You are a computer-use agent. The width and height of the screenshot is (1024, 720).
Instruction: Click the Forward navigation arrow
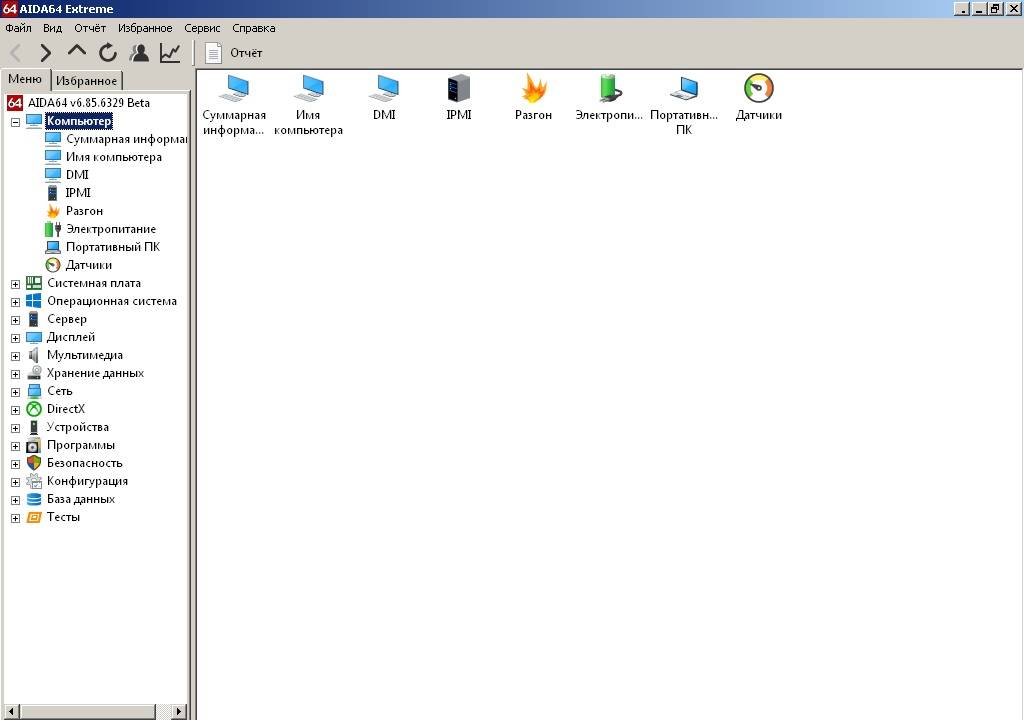coord(46,53)
